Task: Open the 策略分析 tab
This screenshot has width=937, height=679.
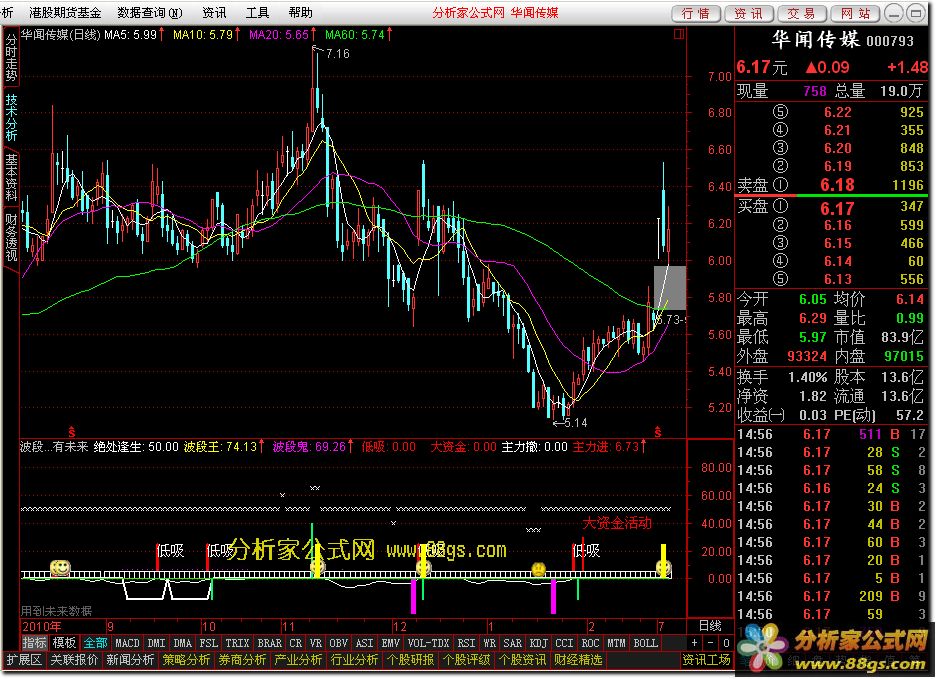Action: tap(186, 660)
